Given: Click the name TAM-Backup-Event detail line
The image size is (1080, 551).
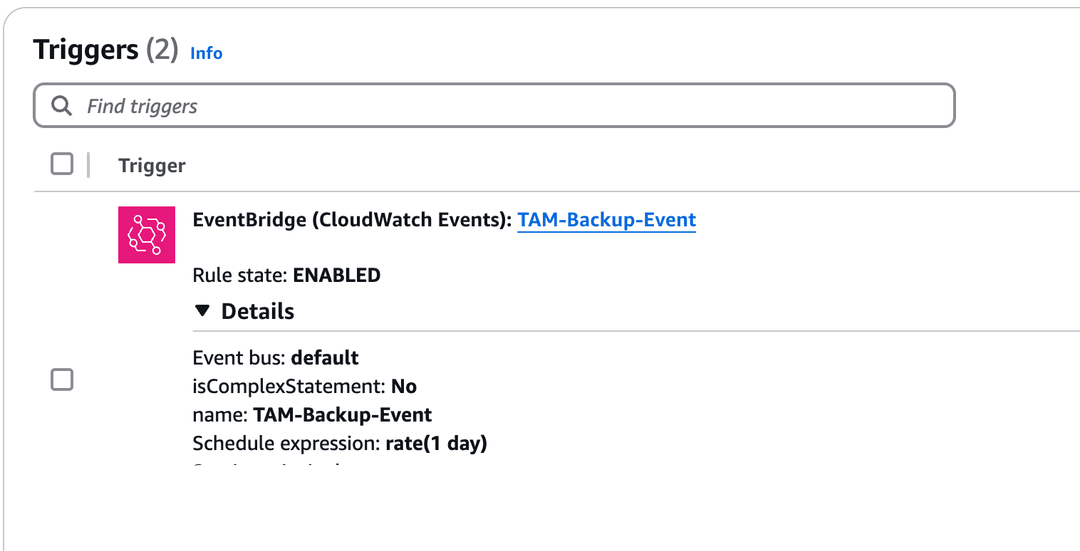Looking at the screenshot, I should tap(312, 414).
